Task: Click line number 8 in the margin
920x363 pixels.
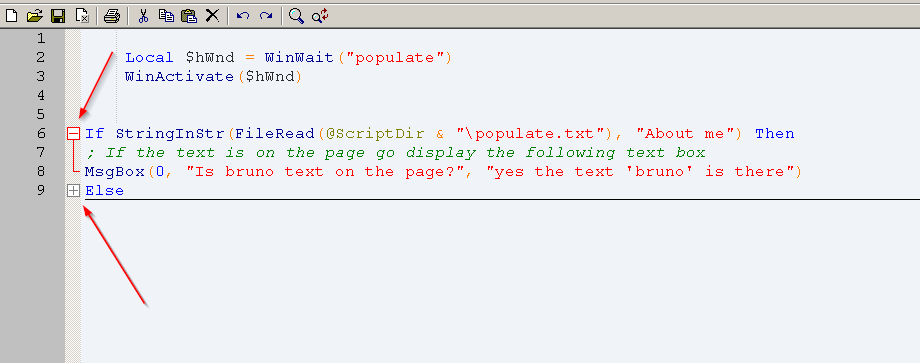Action: tap(40, 171)
